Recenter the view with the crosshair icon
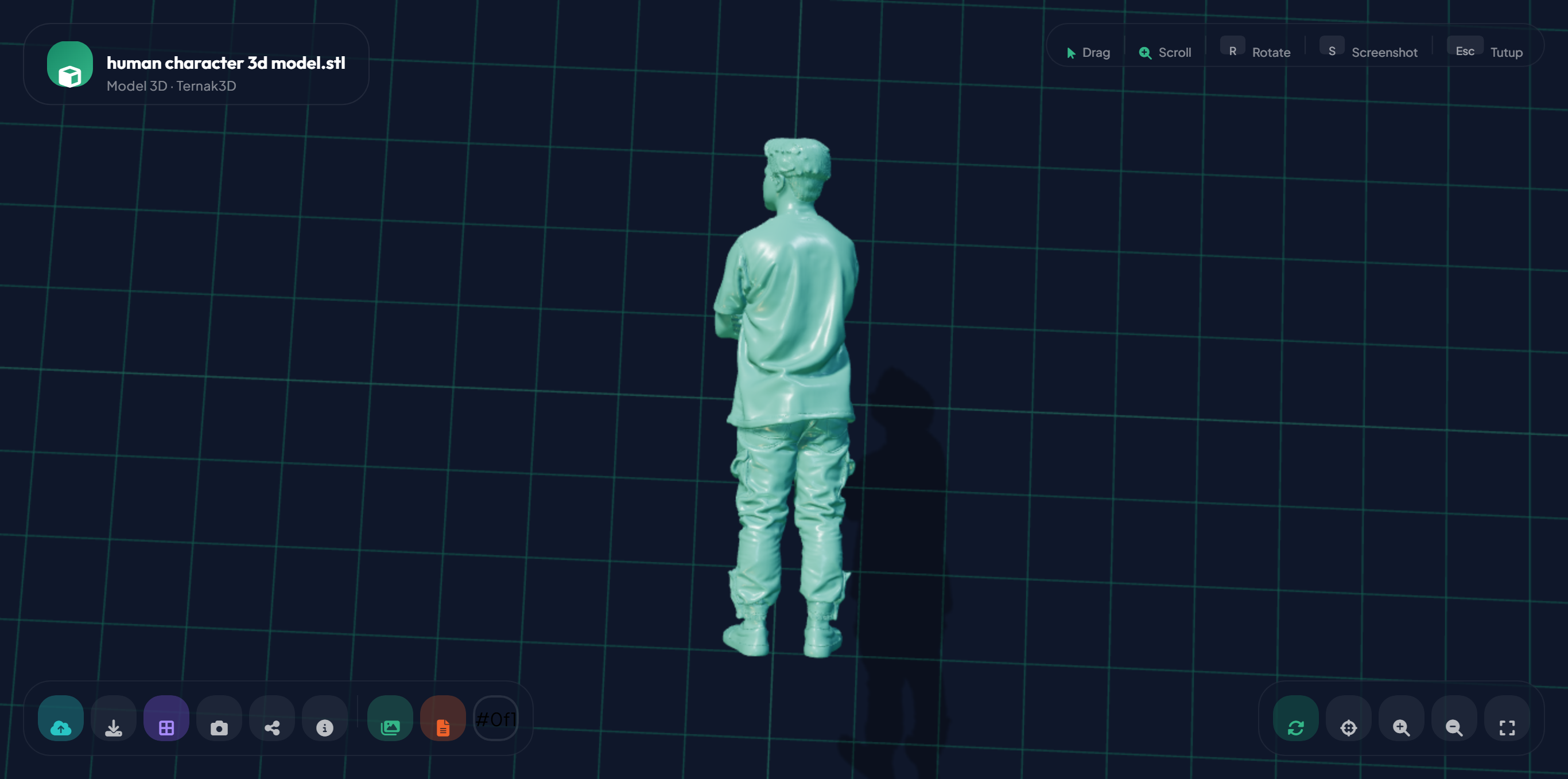 point(1349,718)
